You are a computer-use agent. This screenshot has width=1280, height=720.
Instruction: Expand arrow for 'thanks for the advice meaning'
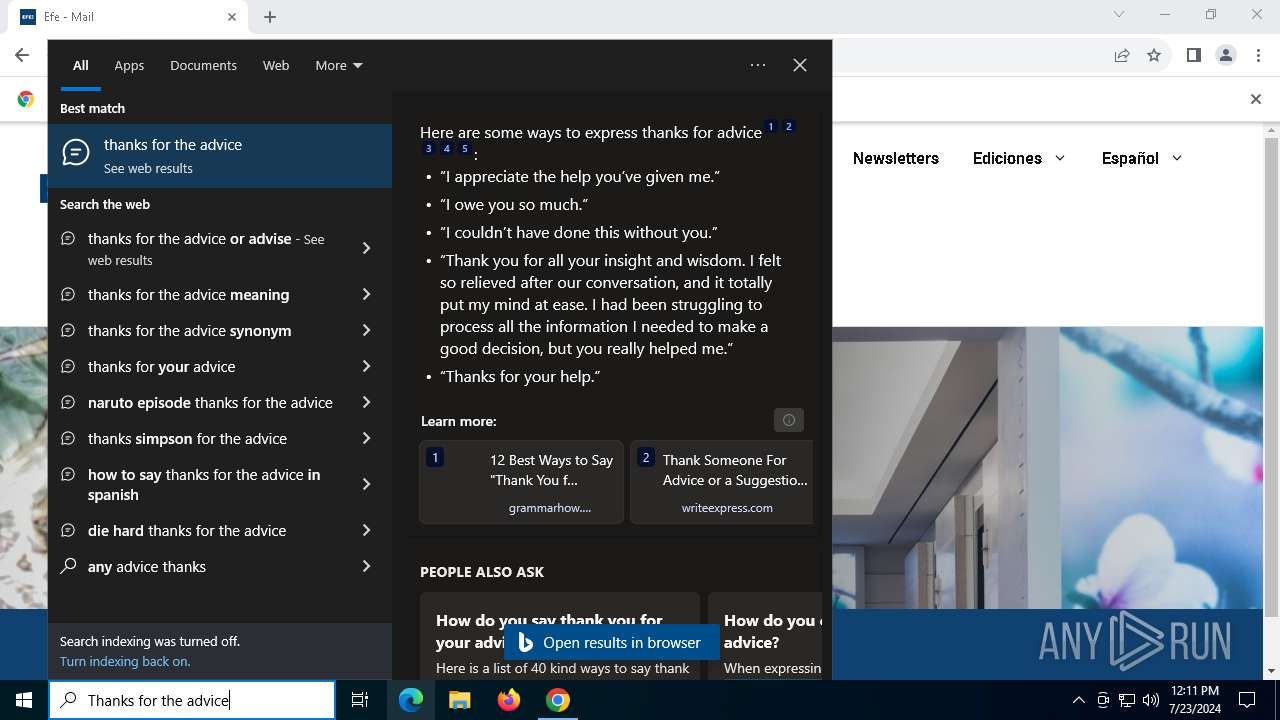[366, 294]
